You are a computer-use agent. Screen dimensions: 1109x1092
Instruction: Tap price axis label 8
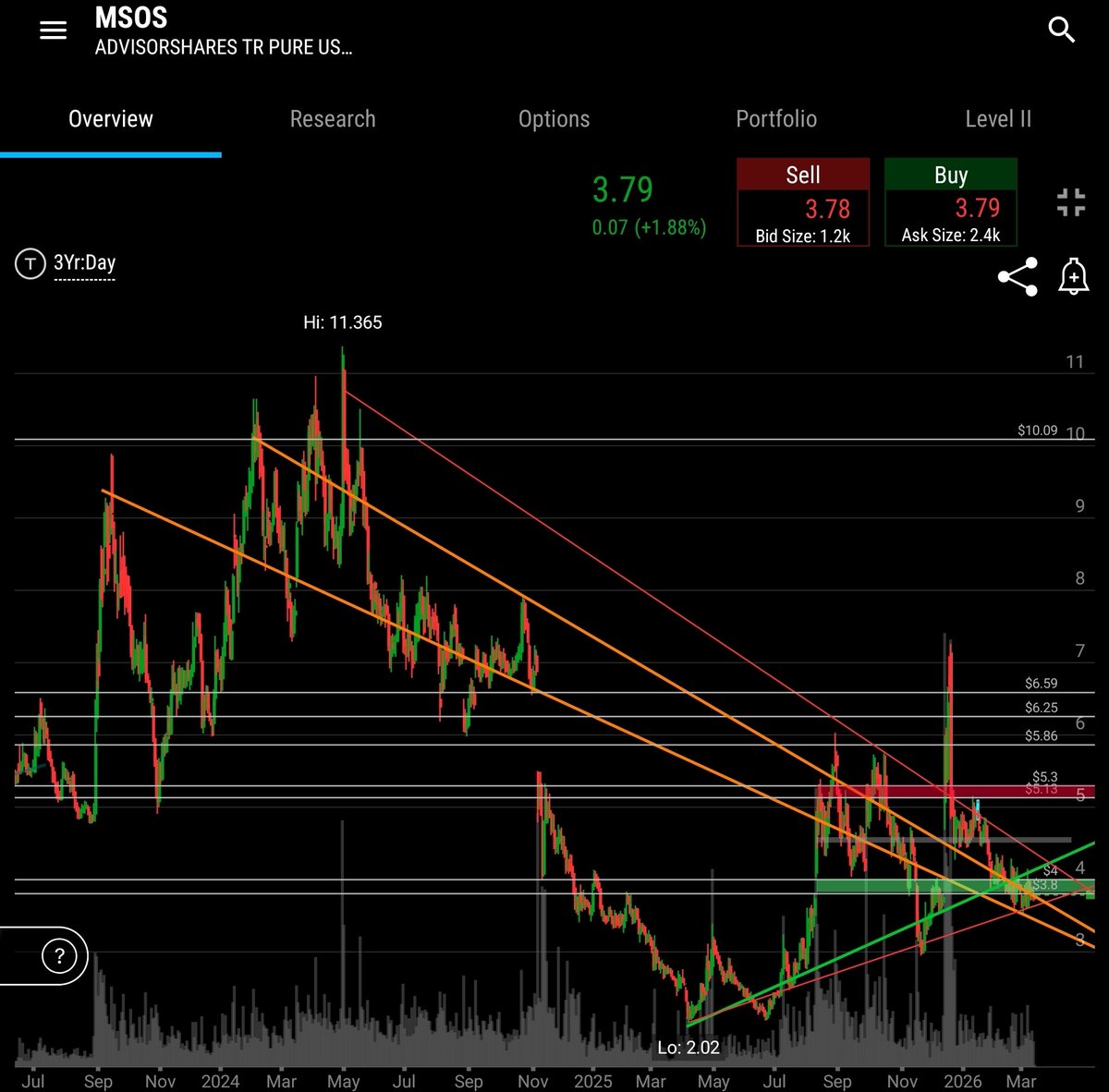click(1079, 579)
